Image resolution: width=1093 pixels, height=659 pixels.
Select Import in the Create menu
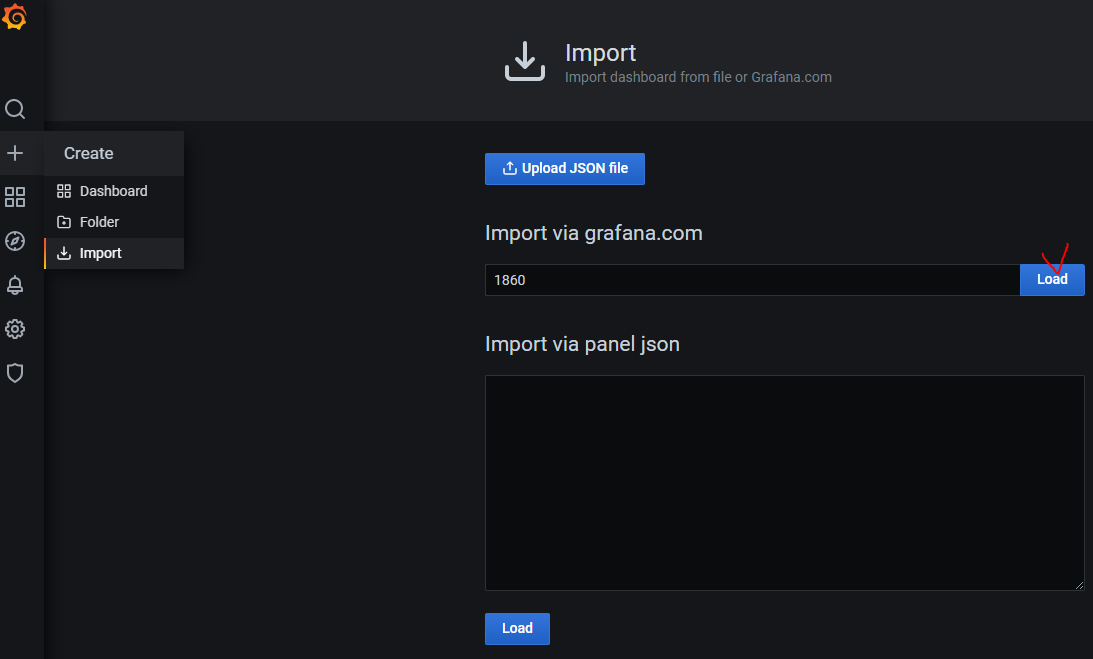(x=114, y=253)
